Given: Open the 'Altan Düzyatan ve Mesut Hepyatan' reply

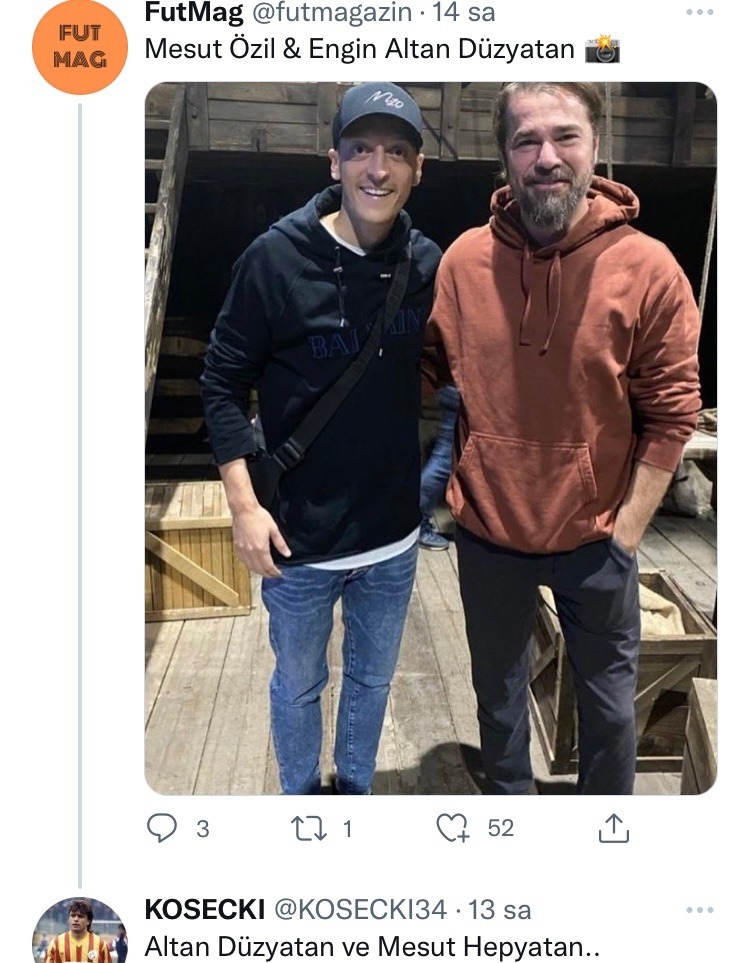Looking at the screenshot, I should [x=372, y=945].
